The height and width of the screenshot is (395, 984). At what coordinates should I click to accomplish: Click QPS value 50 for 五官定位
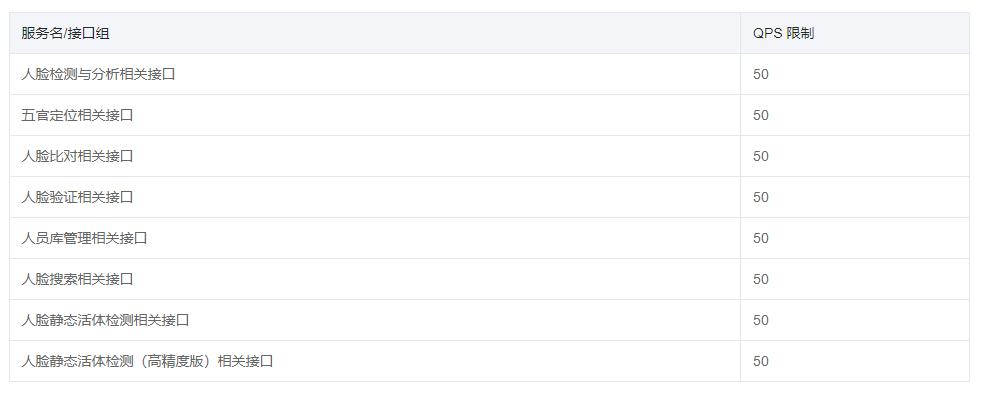point(761,116)
